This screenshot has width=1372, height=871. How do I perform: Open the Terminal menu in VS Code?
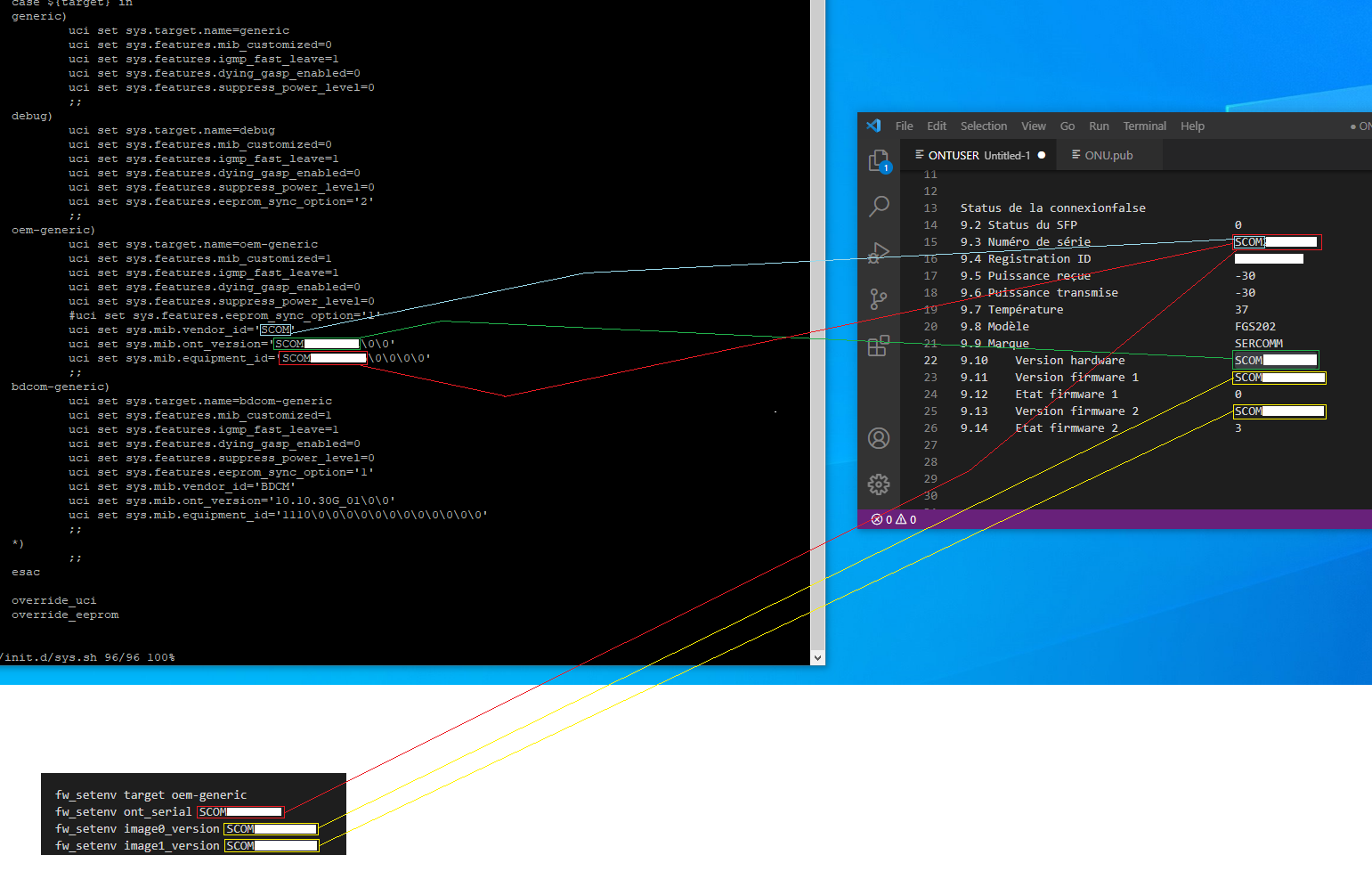tap(1144, 126)
